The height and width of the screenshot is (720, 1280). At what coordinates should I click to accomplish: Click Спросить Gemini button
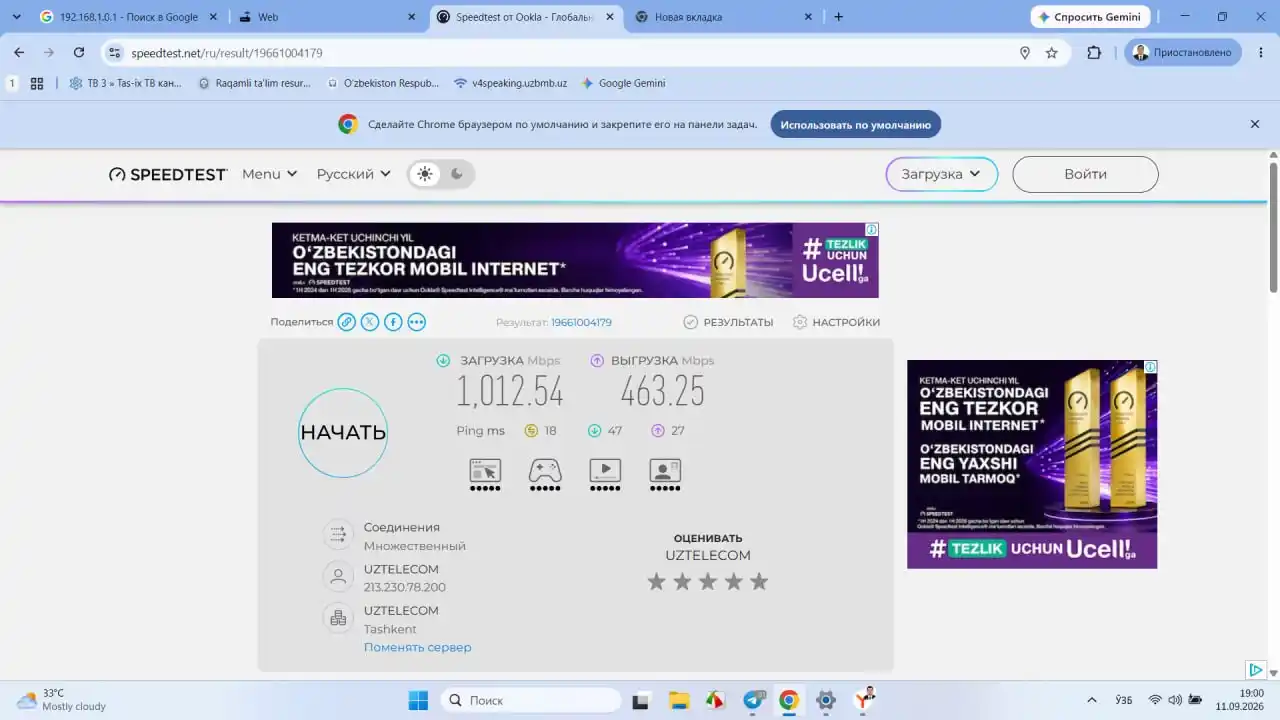click(x=1090, y=17)
